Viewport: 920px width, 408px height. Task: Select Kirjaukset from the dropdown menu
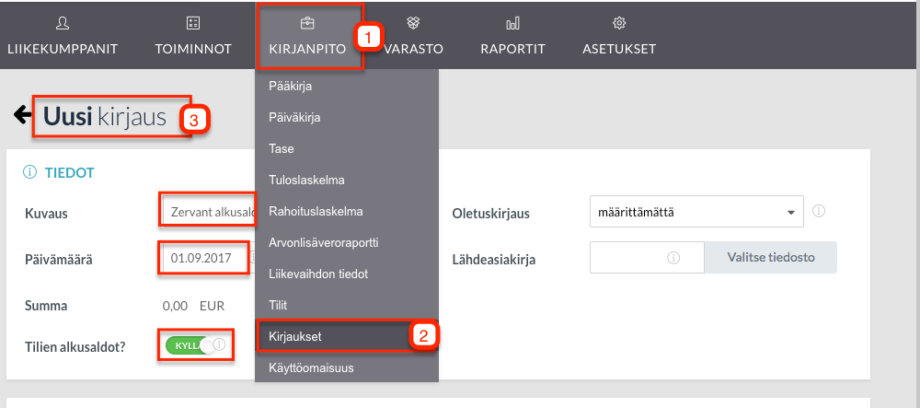347,336
